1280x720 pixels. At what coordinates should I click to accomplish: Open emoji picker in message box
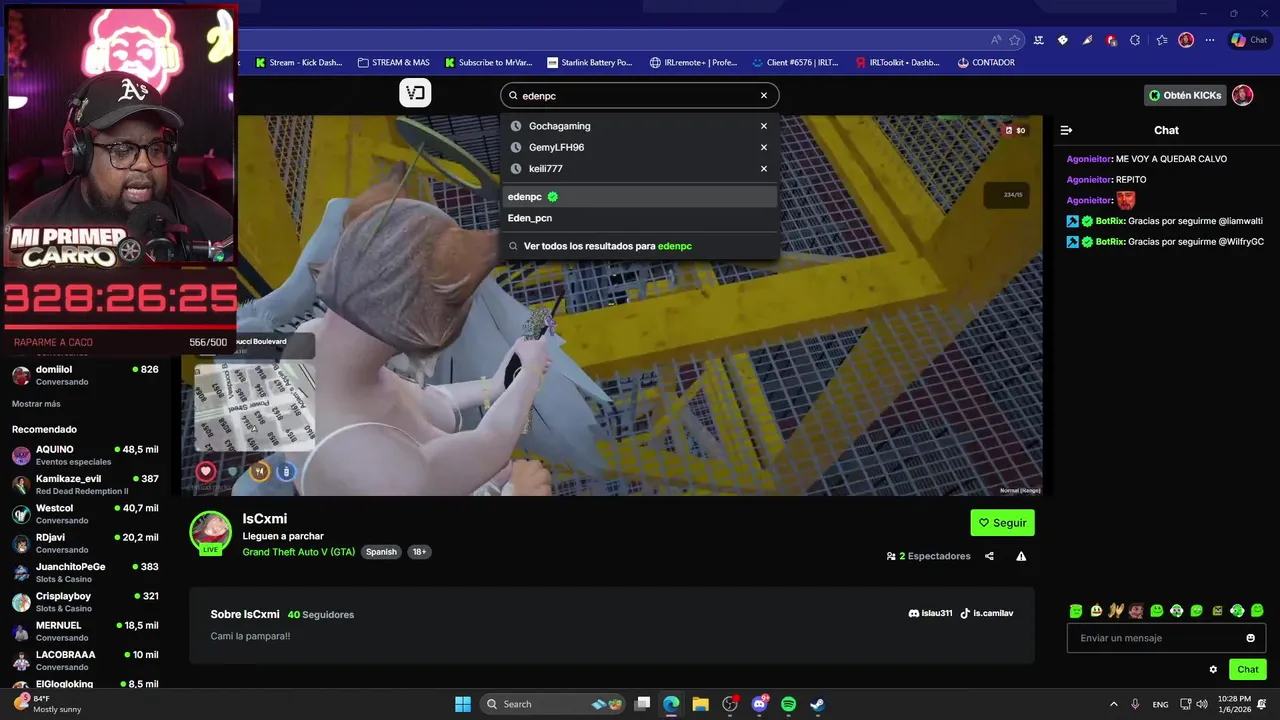[x=1250, y=638]
